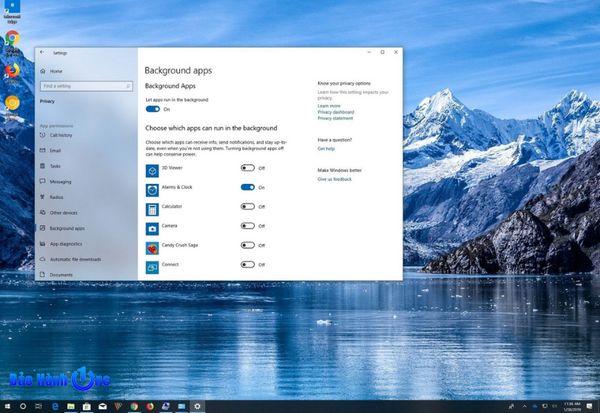Enable the Calculator background toggle
The image size is (600, 413).
coord(247,207)
